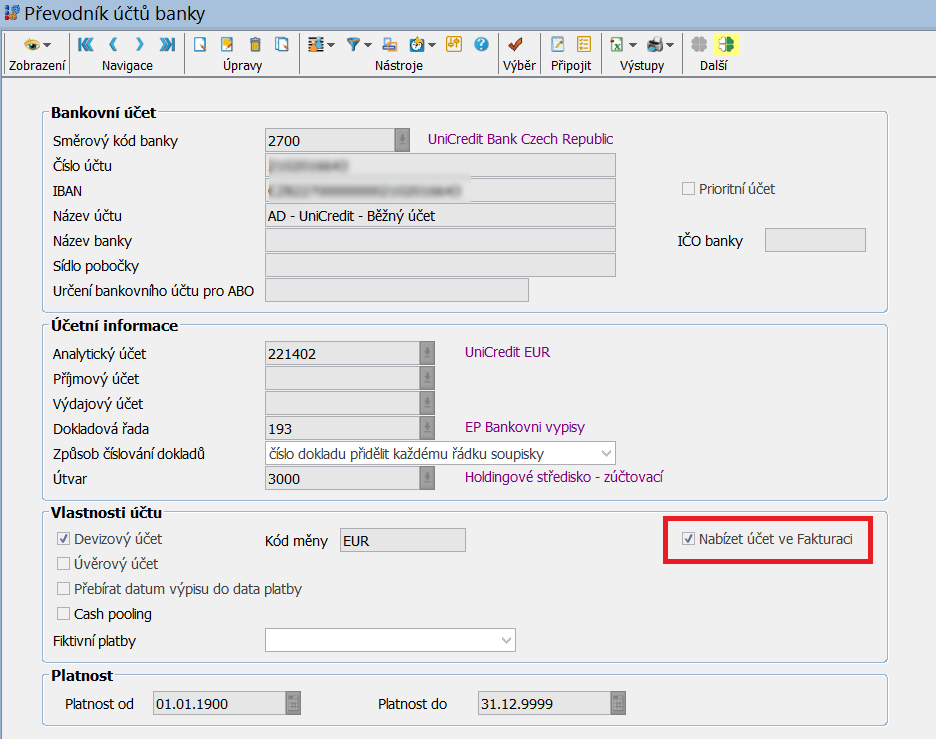936x739 pixels.
Task: Go to the next record in Navigace
Action: click(x=140, y=44)
